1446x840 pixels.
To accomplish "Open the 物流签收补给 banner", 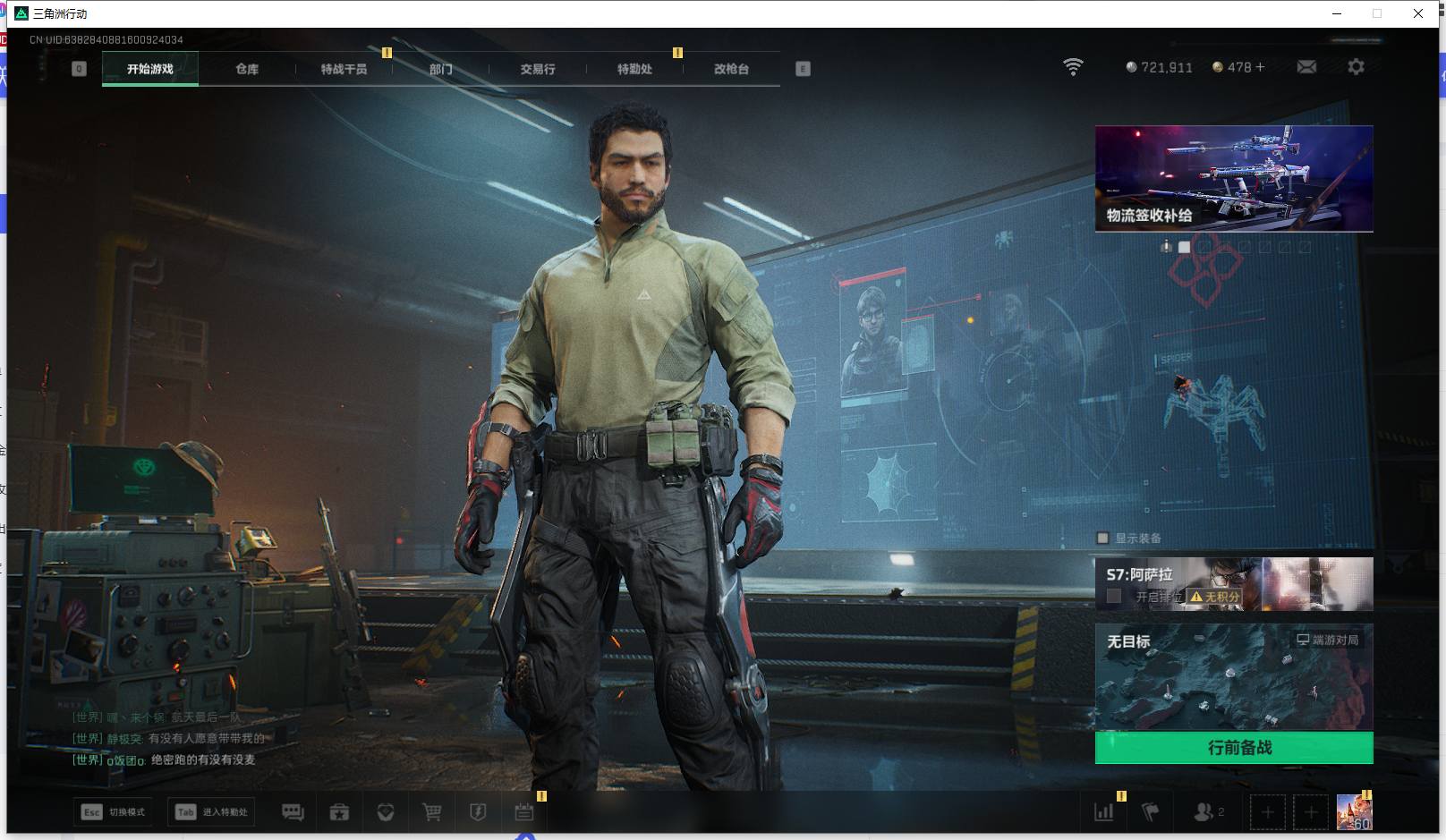I will tap(1234, 179).
